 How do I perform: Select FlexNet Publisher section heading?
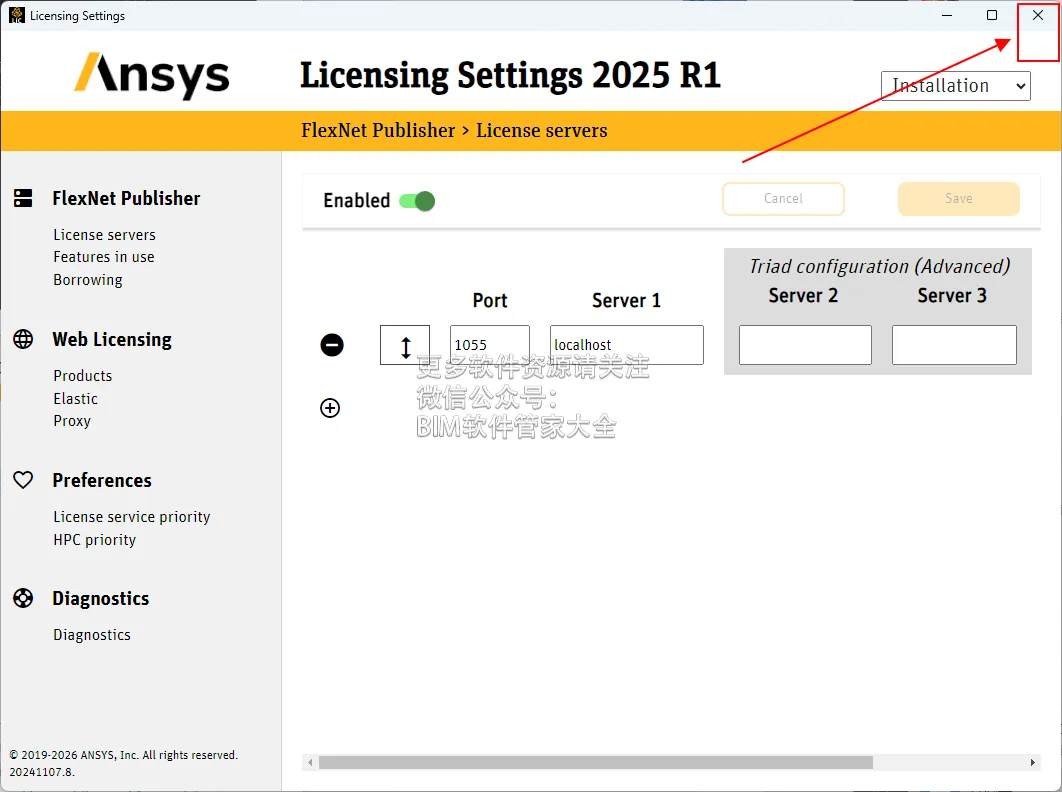(x=126, y=198)
